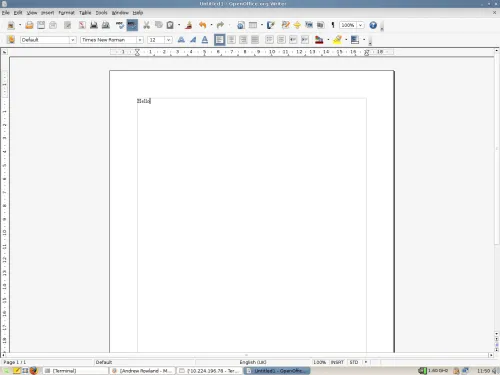Open the Font Color dropdown arrow

pyautogui.click(x=328, y=40)
